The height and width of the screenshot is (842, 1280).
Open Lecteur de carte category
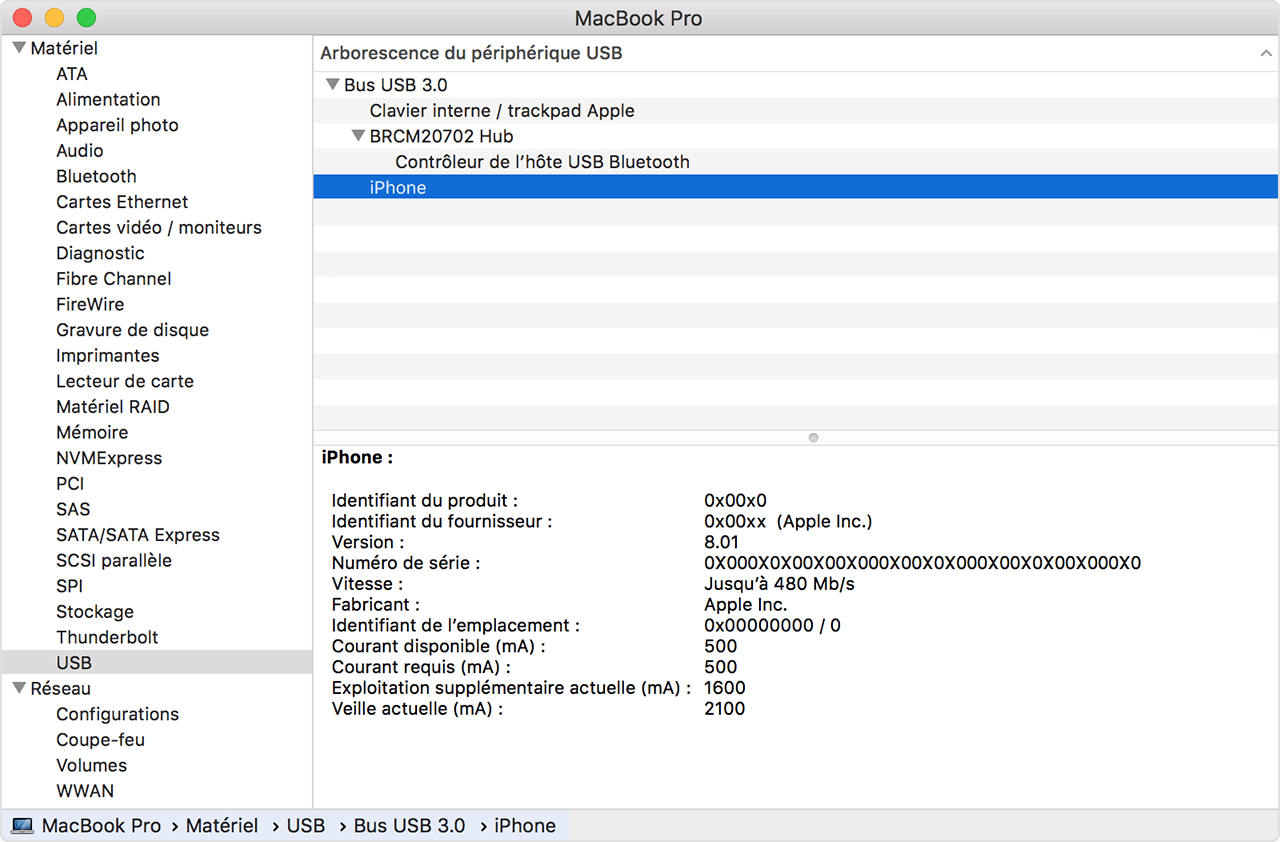pos(125,381)
